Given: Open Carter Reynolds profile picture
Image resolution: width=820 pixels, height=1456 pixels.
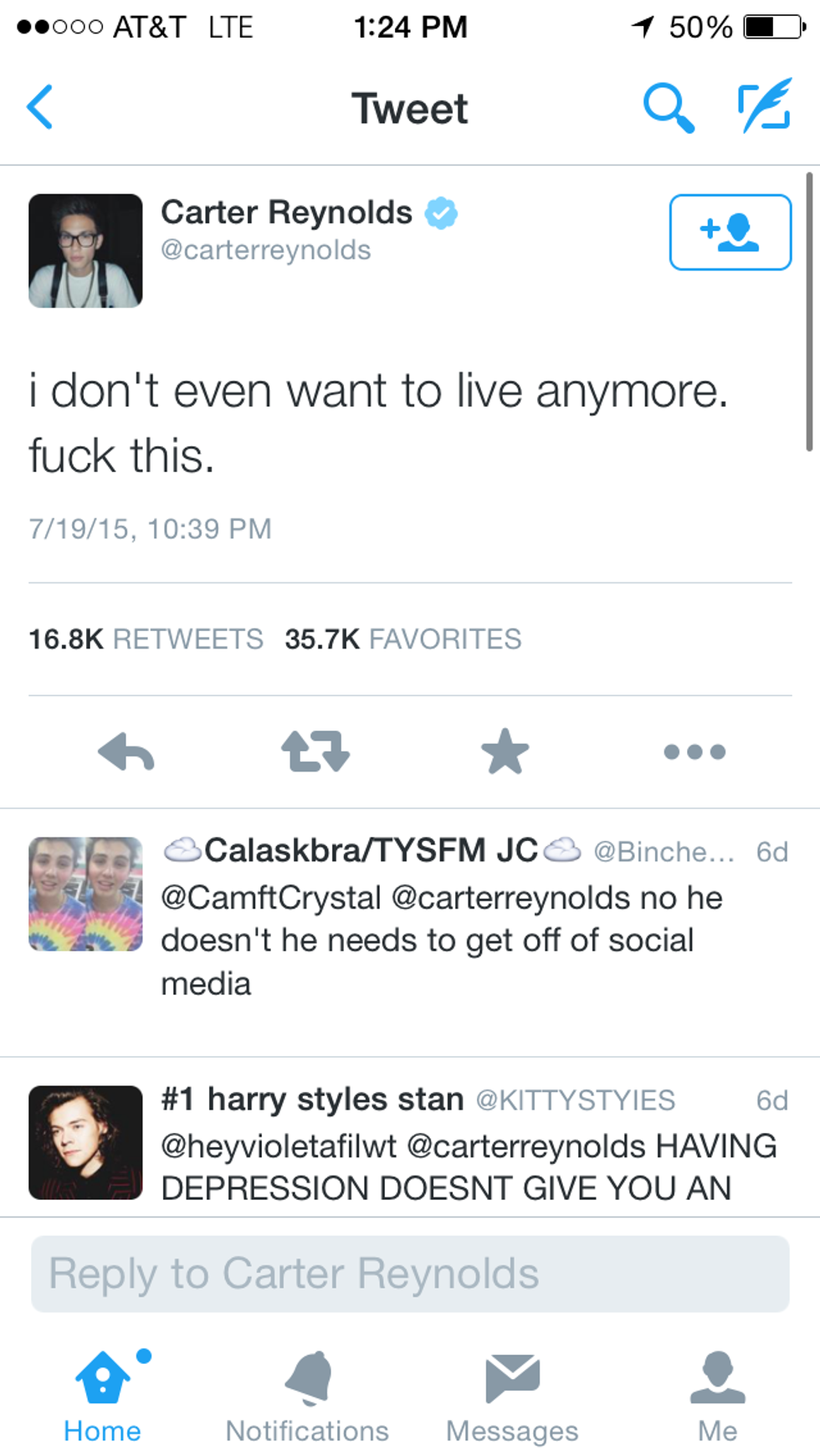Looking at the screenshot, I should (85, 251).
